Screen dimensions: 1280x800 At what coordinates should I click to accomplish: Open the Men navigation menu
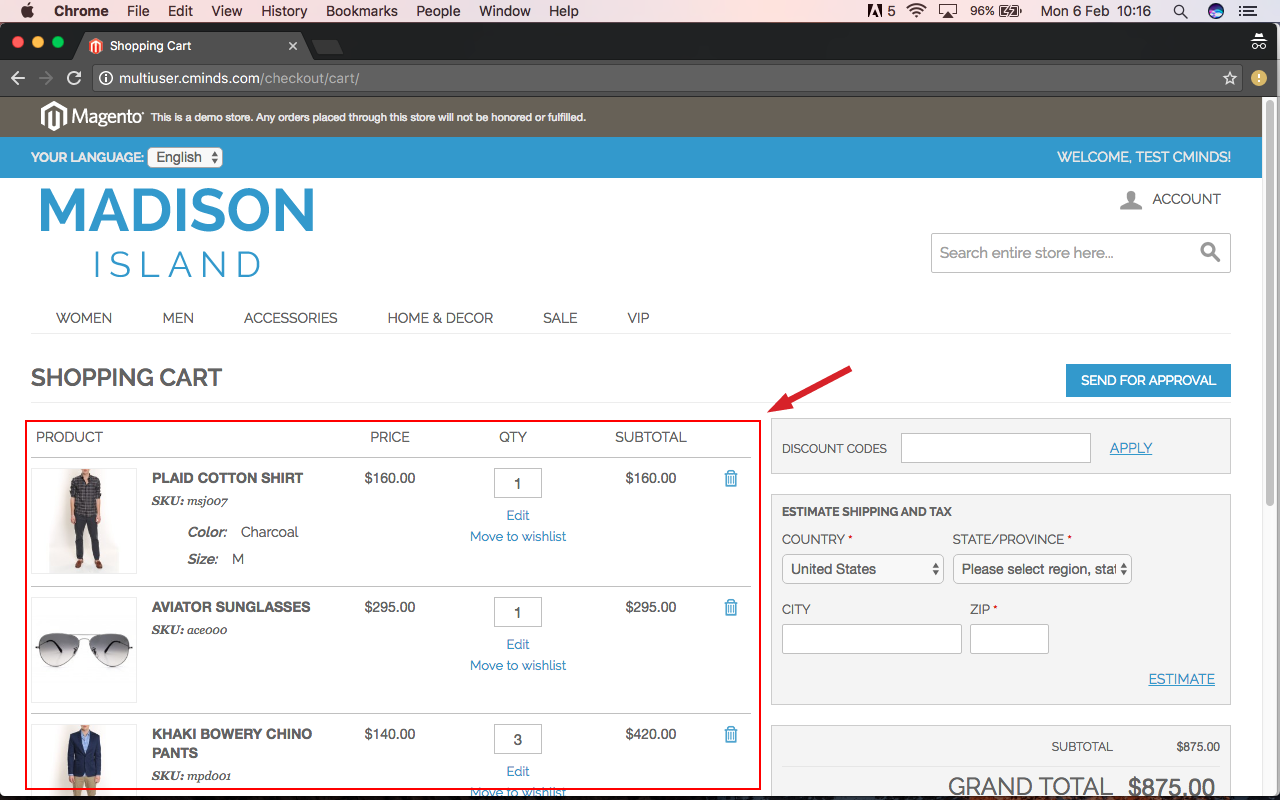click(x=178, y=318)
